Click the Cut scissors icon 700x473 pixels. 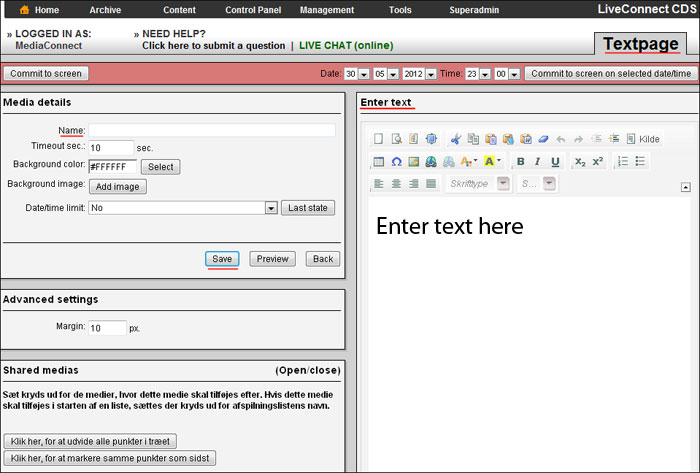(455, 139)
